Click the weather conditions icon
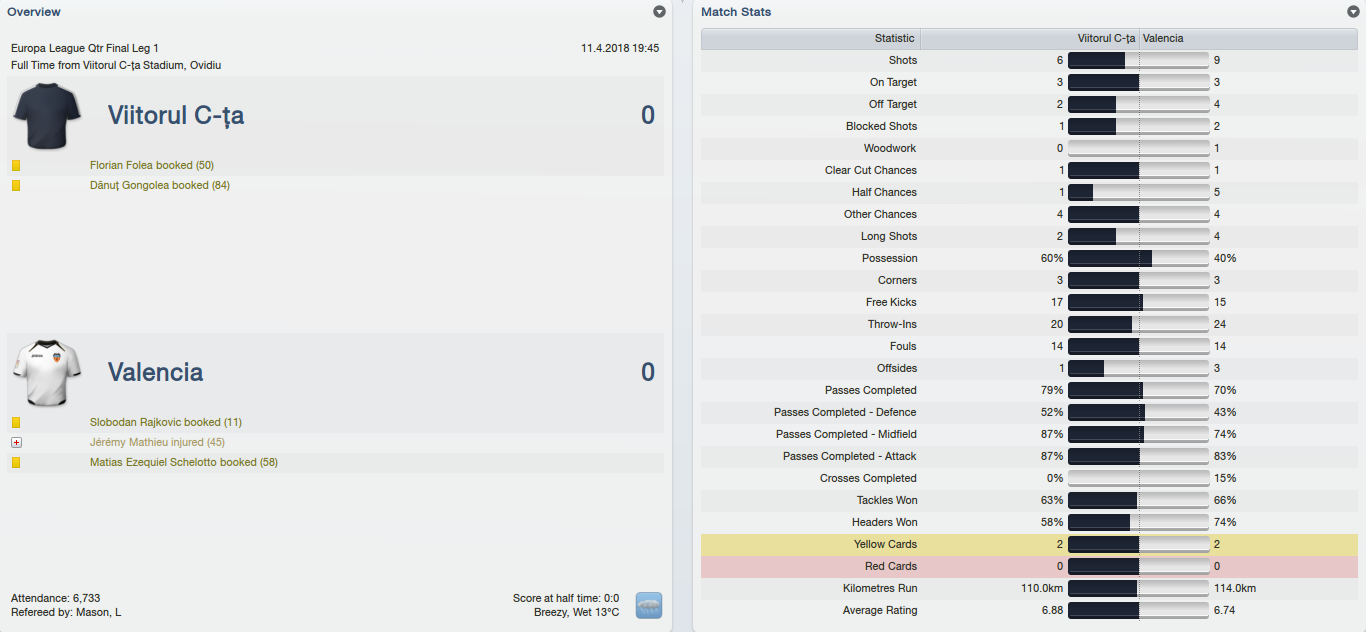The width and height of the screenshot is (1366, 632). 649,605
